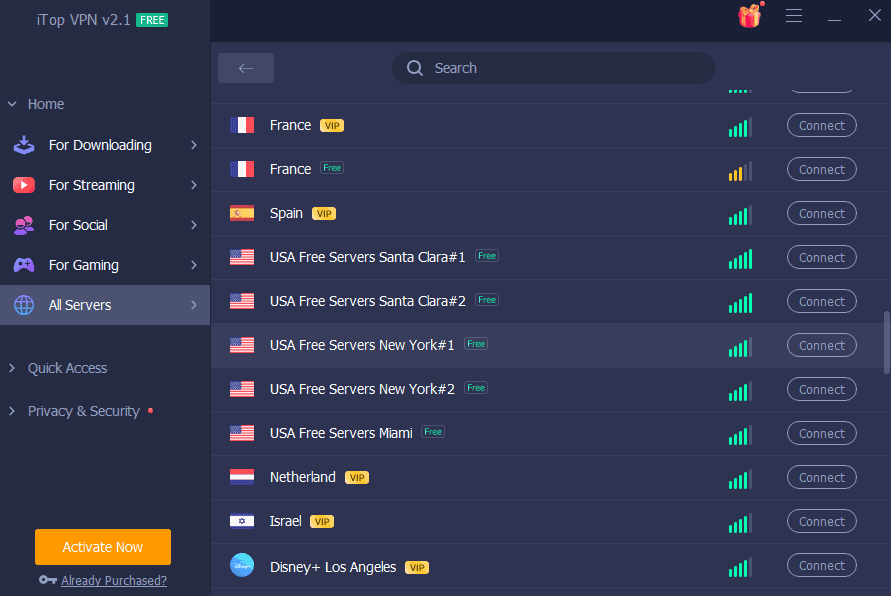Click the Israel flag icon
The width and height of the screenshot is (891, 596).
[x=242, y=521]
